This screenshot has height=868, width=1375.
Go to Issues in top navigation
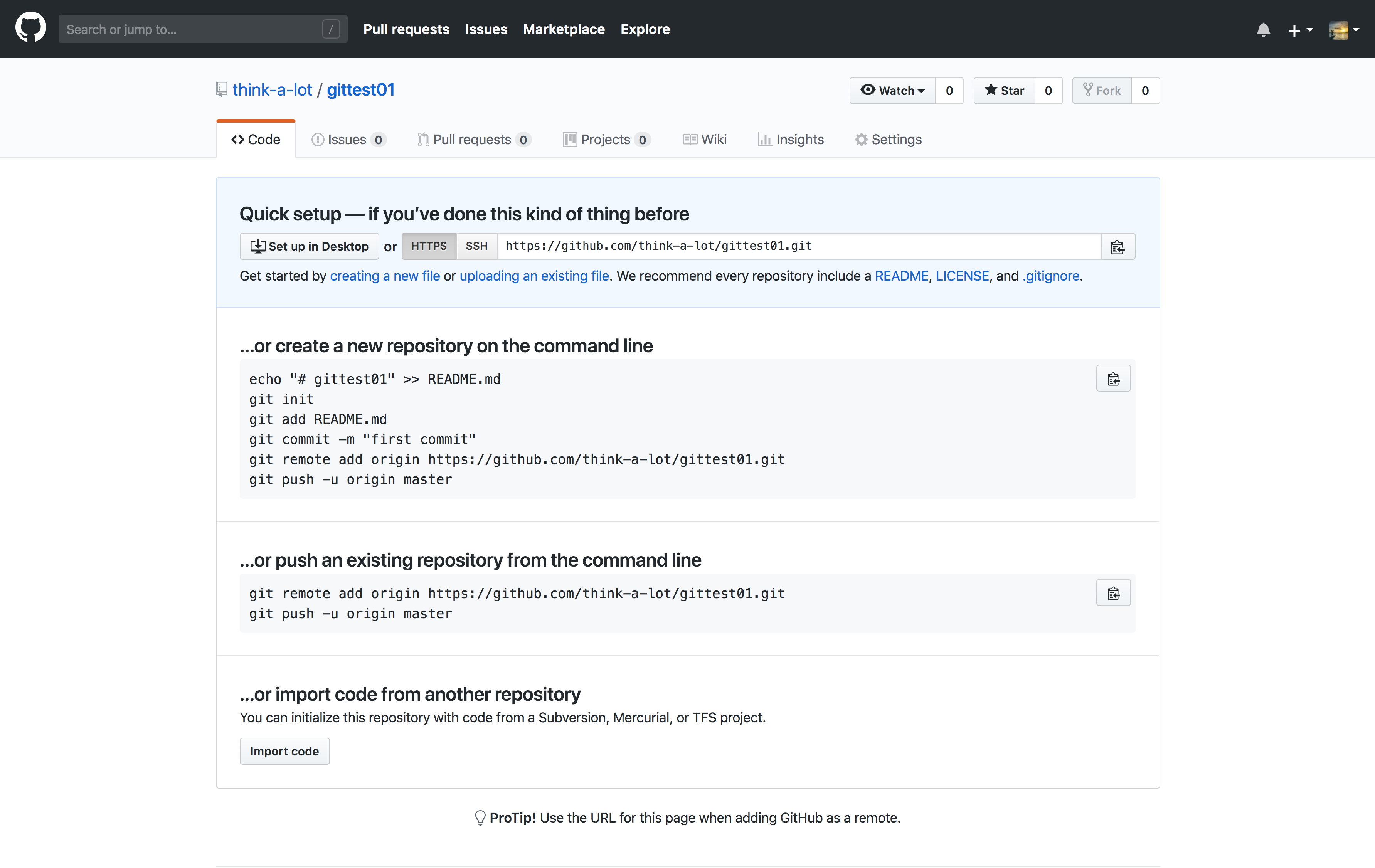pos(486,29)
